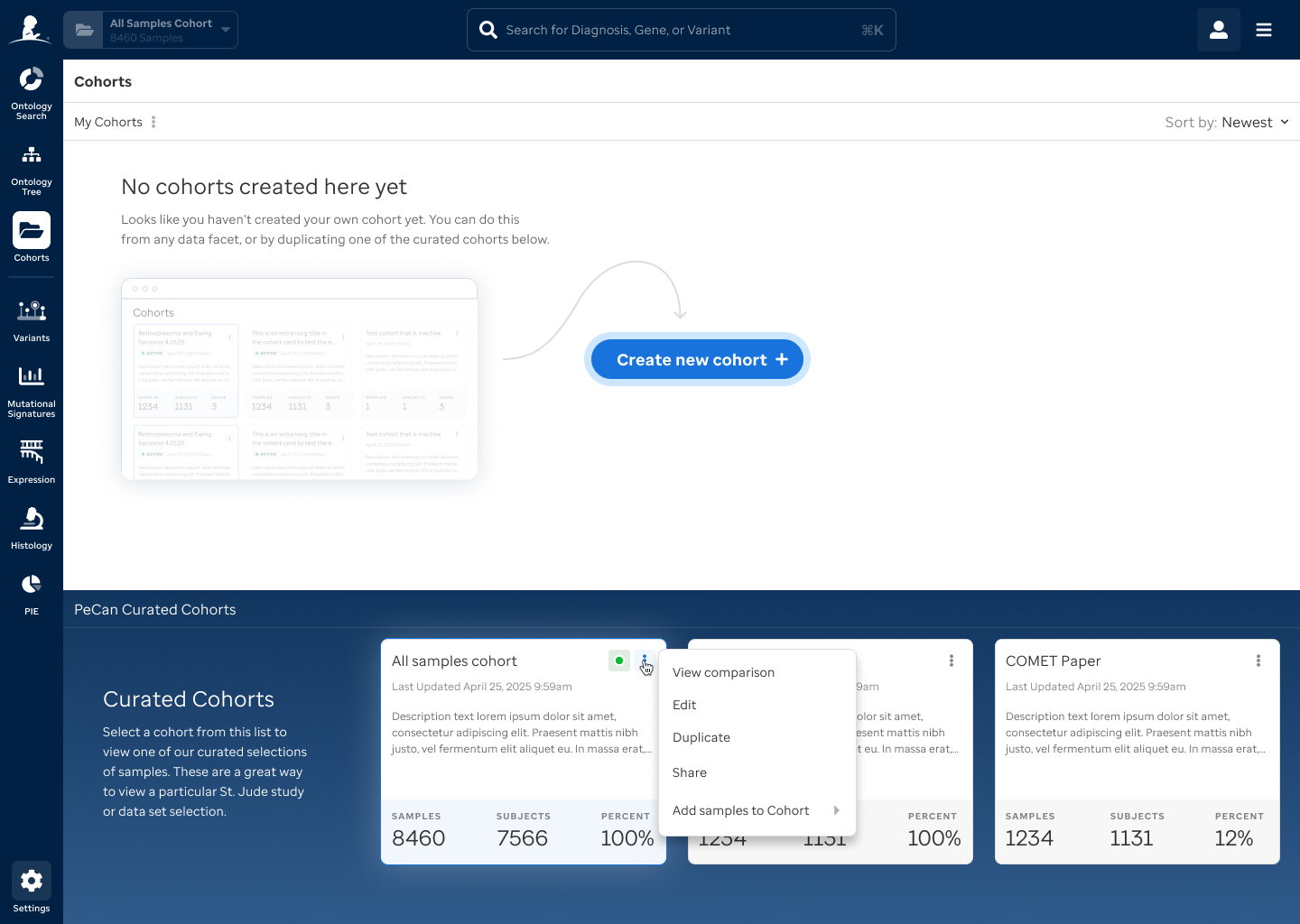Screen dimensions: 1300x924
Task: Click the user profile icon
Action: click(x=1218, y=30)
